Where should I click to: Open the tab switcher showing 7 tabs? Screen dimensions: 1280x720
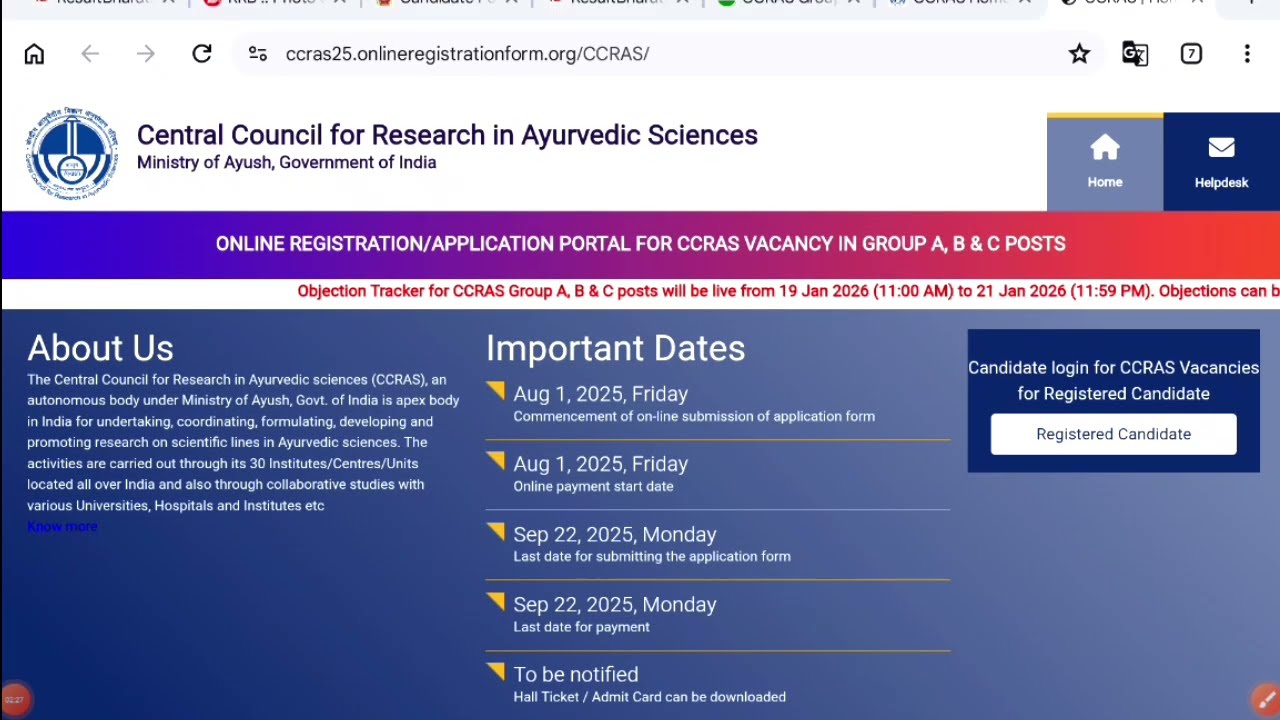coord(1191,54)
